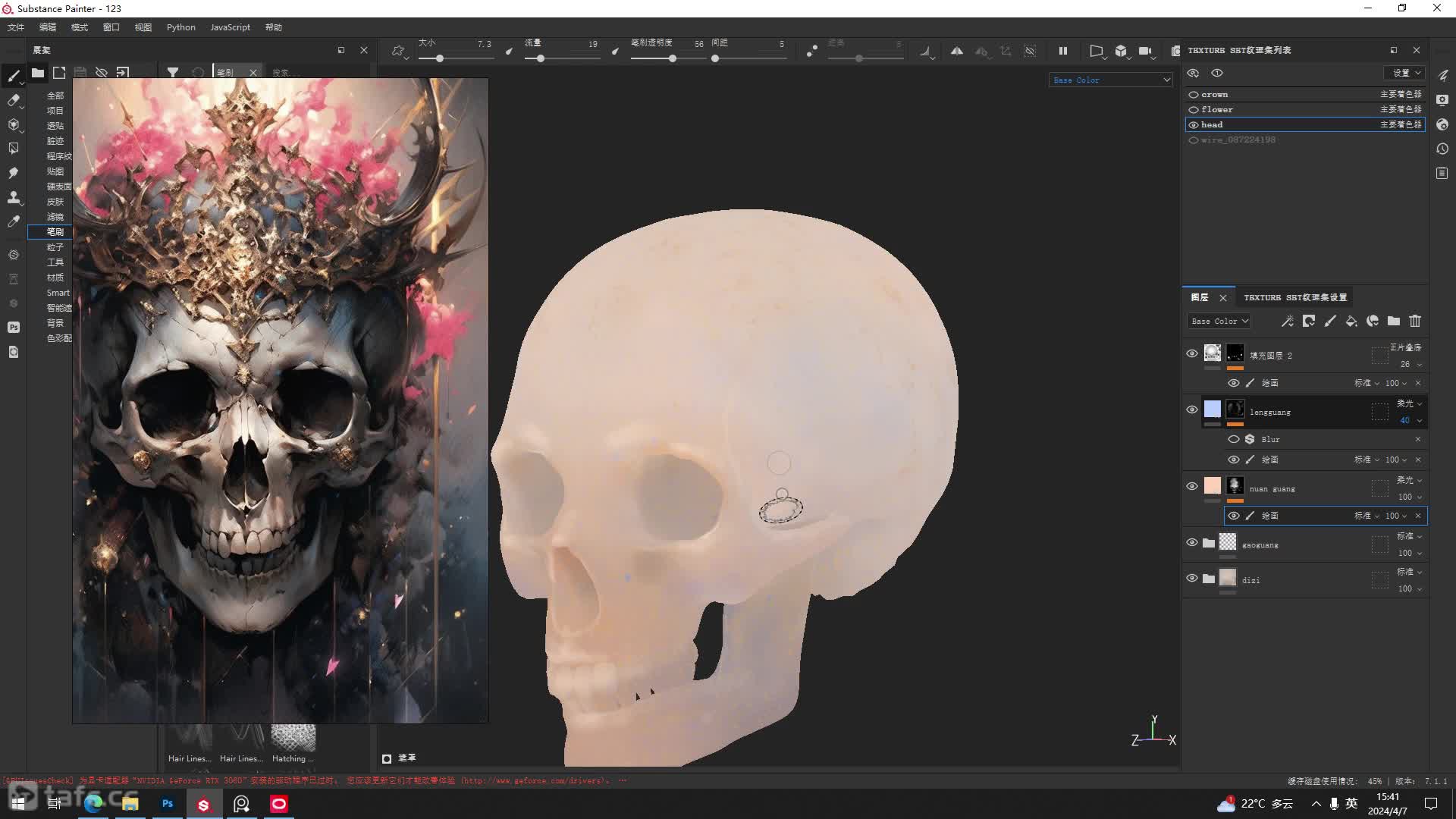
Task: Hide the 填充图层 2 layer
Action: 1192,353
